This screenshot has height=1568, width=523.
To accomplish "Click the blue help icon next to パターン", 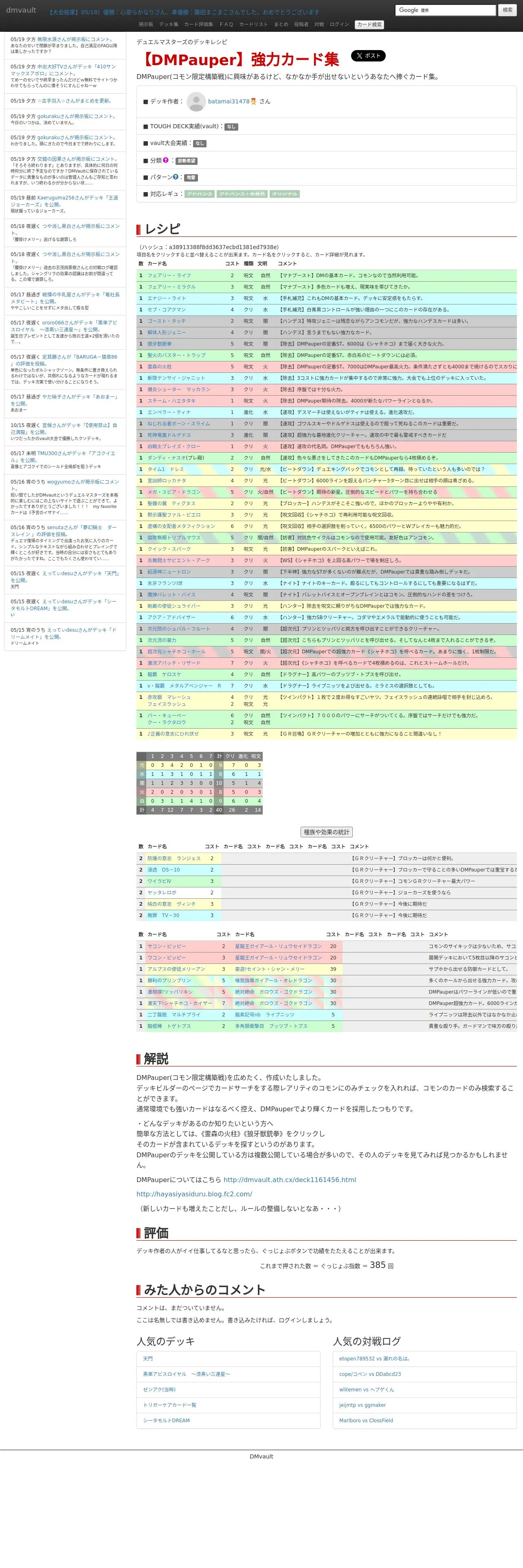I will [x=176, y=177].
